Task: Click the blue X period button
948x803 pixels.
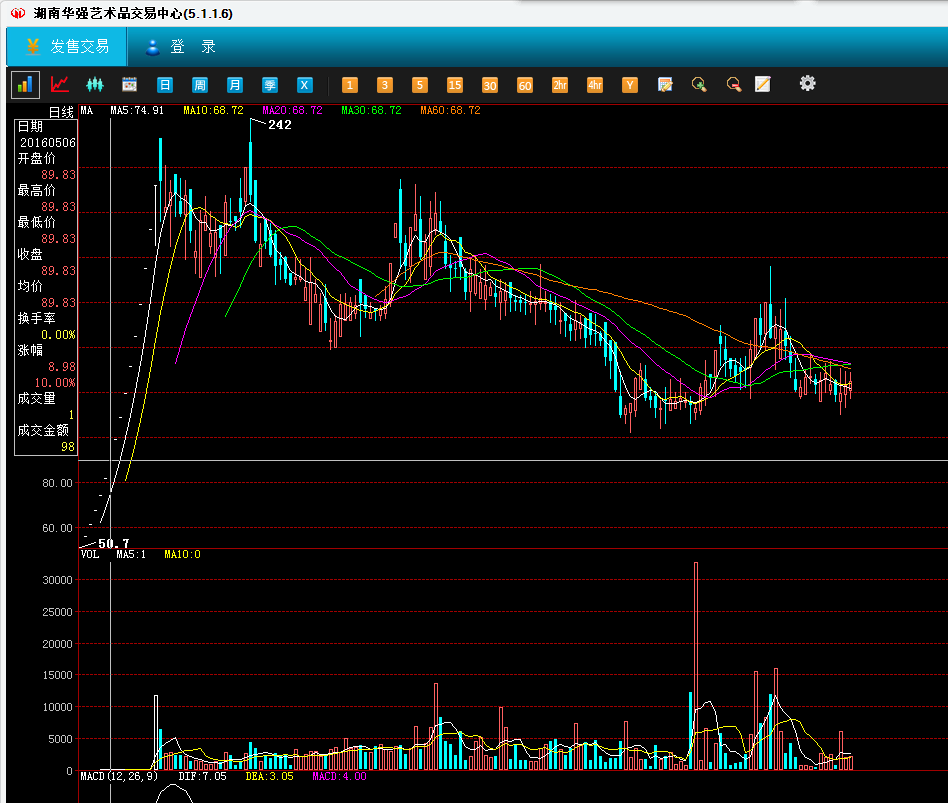Action: tap(305, 85)
